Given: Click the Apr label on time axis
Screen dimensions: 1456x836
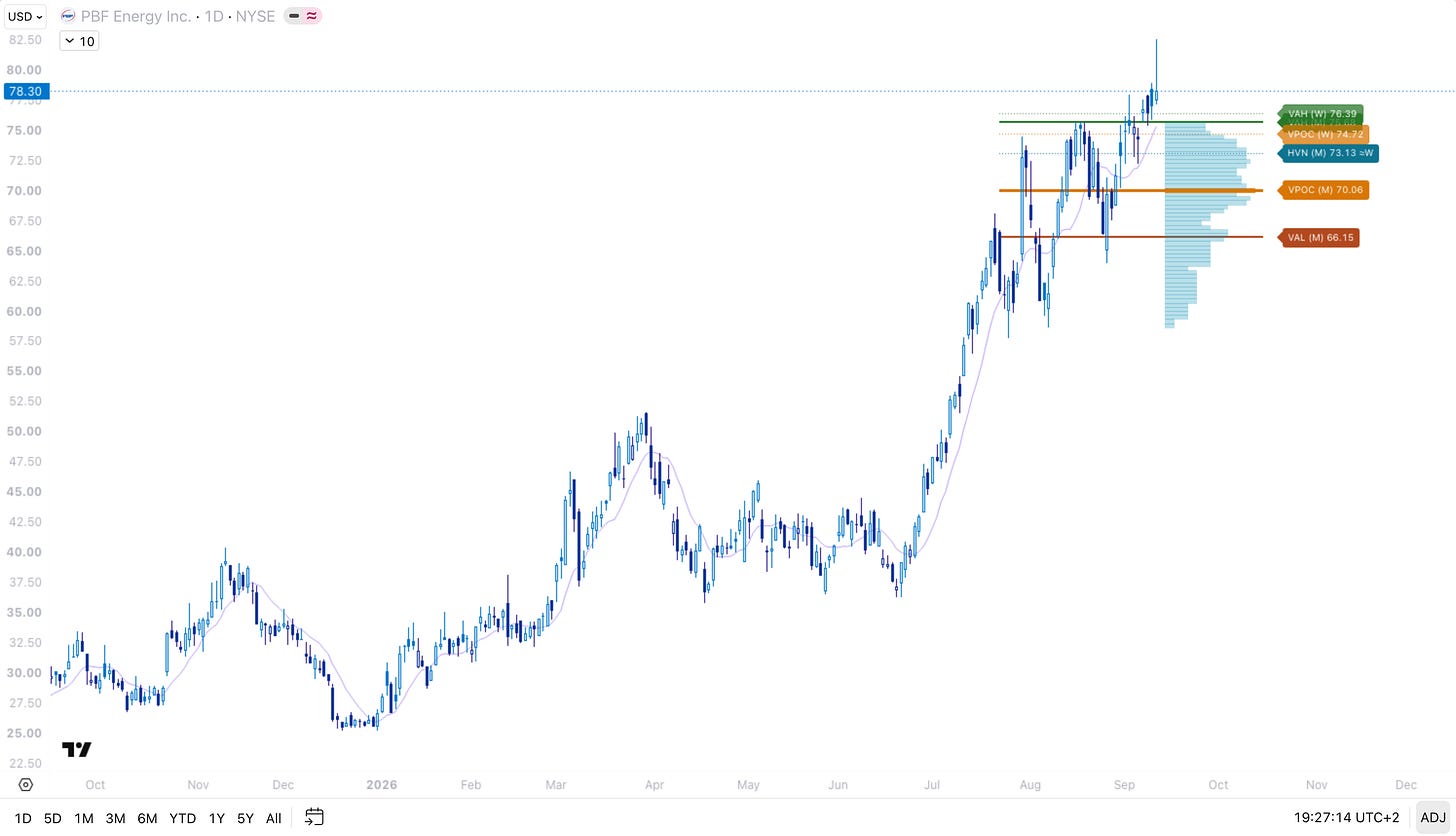Looking at the screenshot, I should pyautogui.click(x=656, y=785).
